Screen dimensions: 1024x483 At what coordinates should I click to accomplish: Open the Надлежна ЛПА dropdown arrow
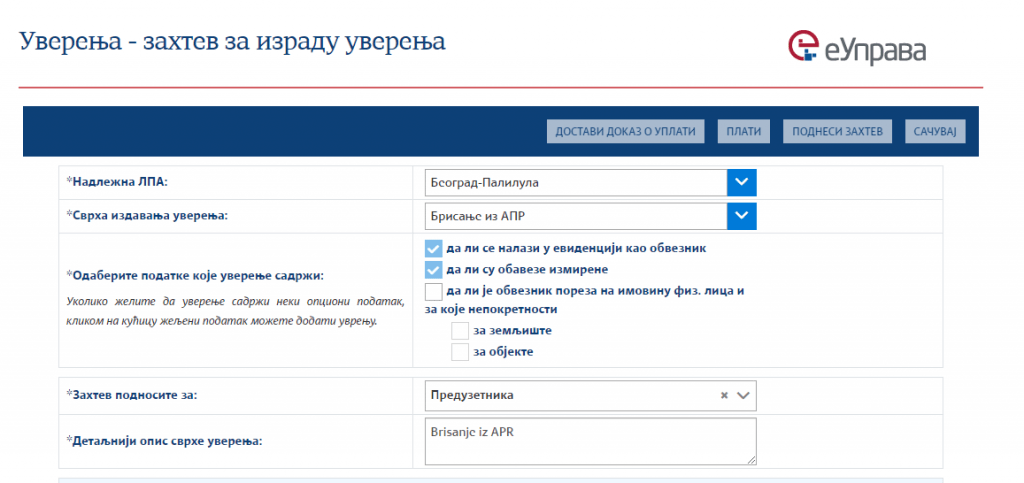[x=742, y=183]
